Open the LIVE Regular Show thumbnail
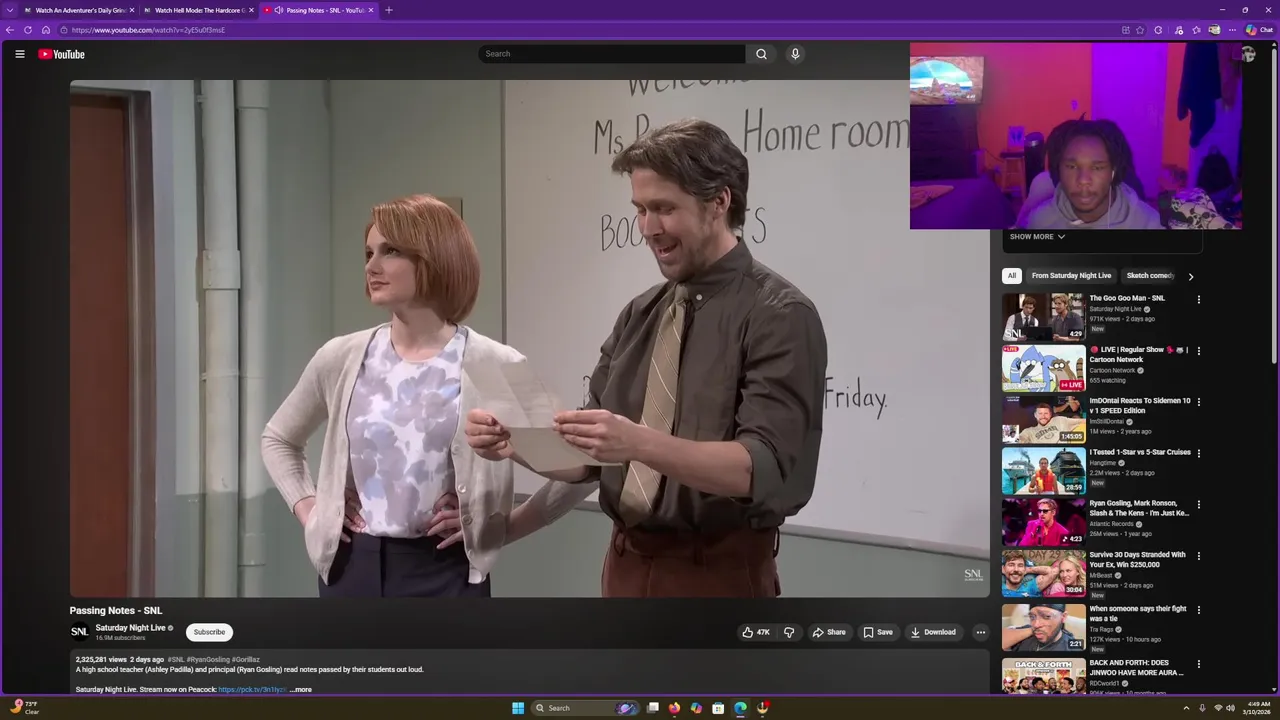This screenshot has height=720, width=1280. tap(1043, 368)
